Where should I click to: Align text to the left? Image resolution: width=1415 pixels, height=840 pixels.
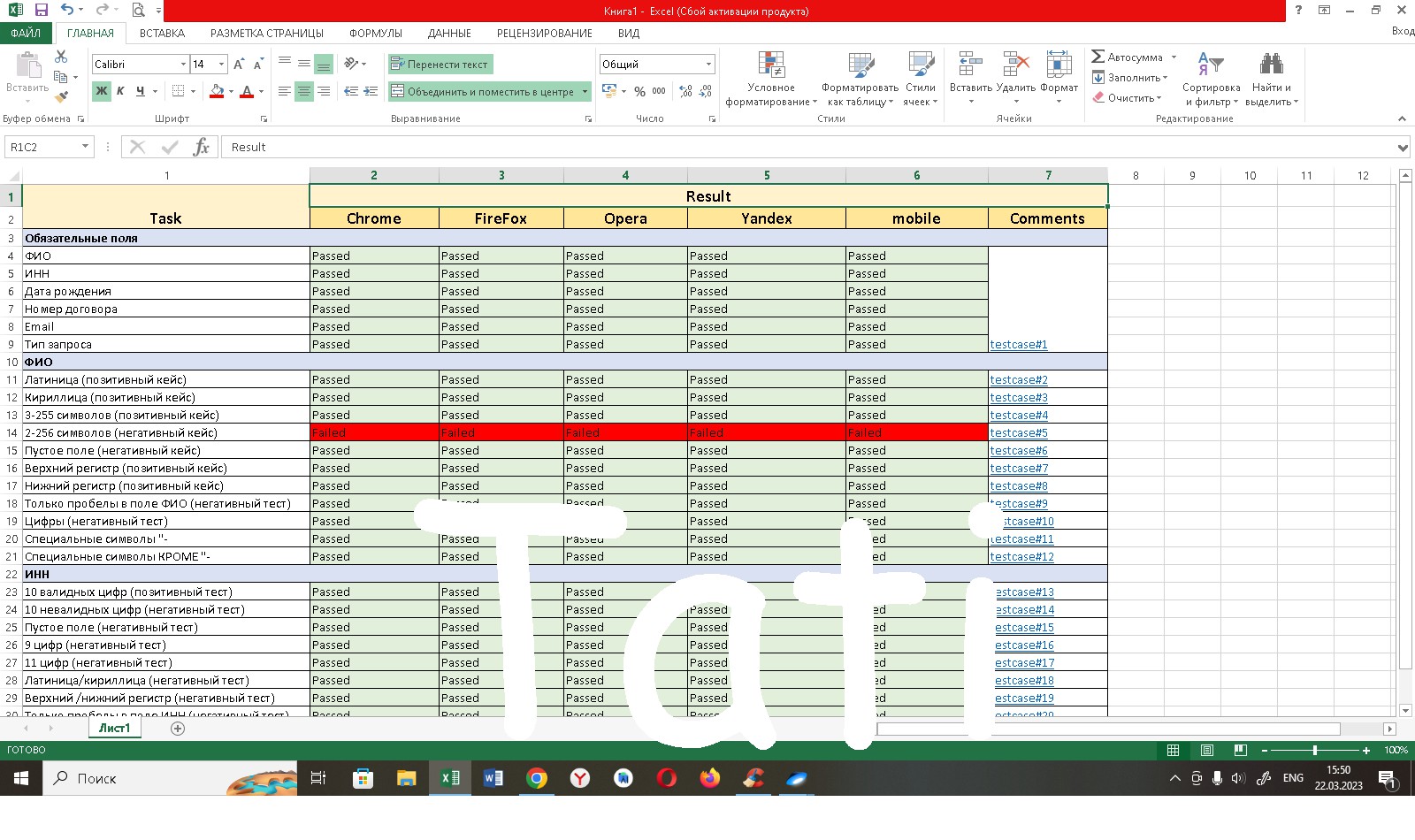tap(285, 91)
